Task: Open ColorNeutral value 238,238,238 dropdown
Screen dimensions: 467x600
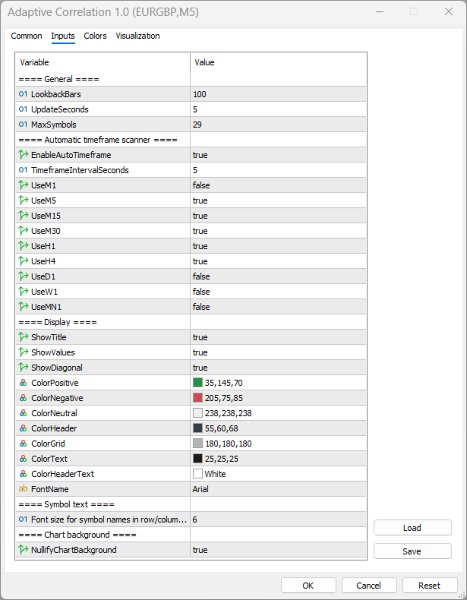Action: click(x=278, y=413)
